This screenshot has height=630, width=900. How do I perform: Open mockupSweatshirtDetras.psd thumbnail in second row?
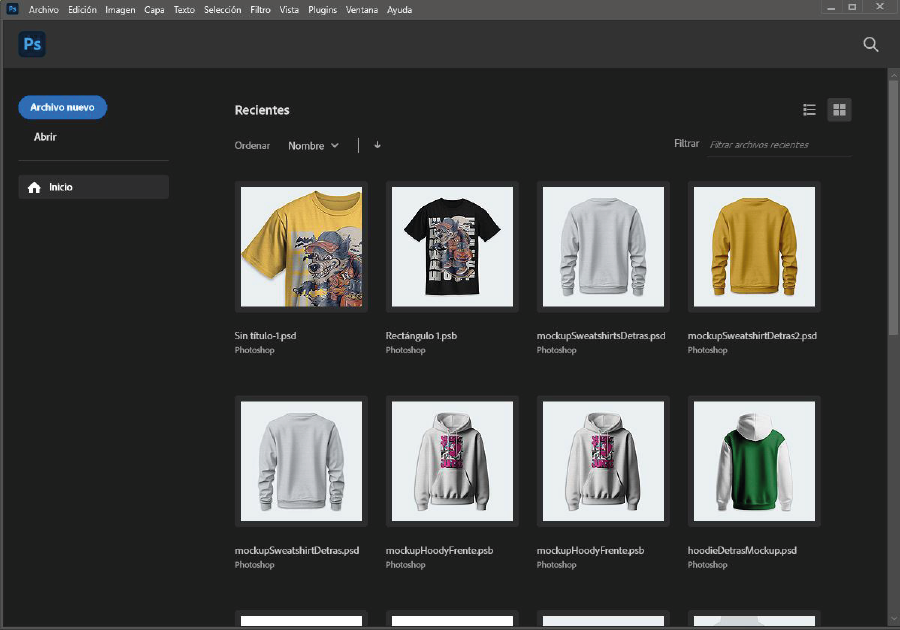pyautogui.click(x=301, y=461)
